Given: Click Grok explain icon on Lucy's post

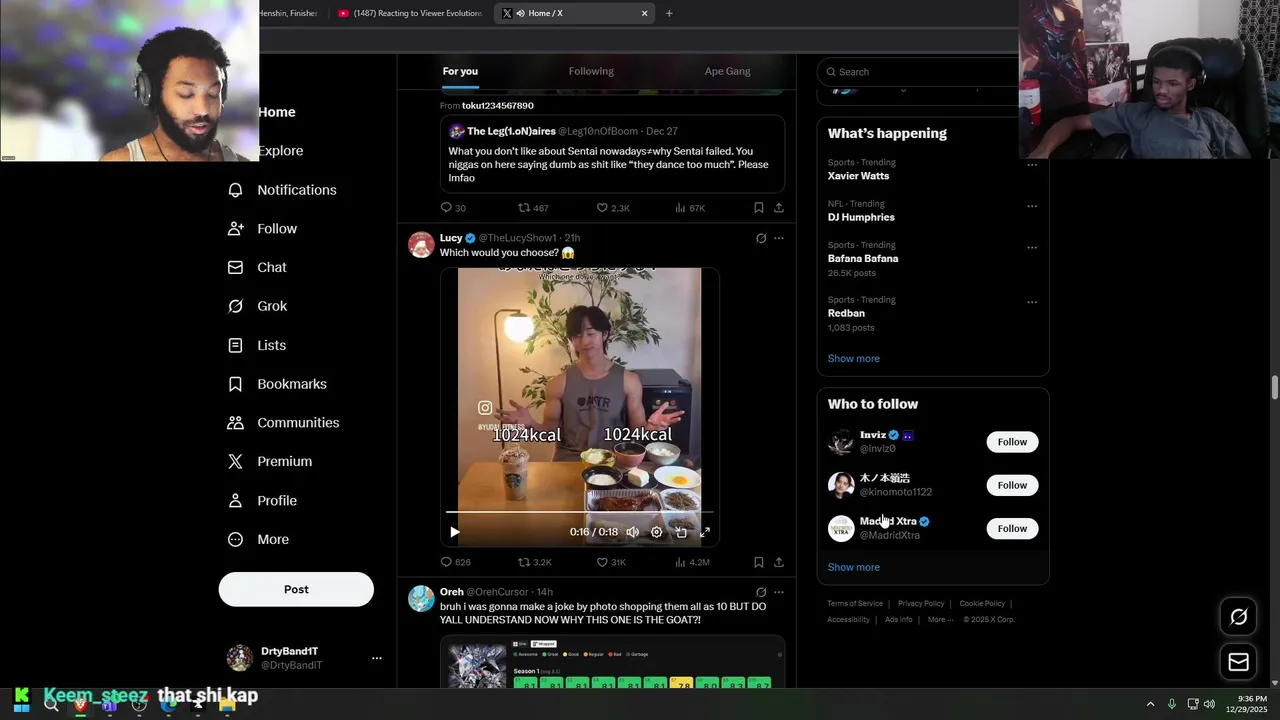Looking at the screenshot, I should click(761, 238).
